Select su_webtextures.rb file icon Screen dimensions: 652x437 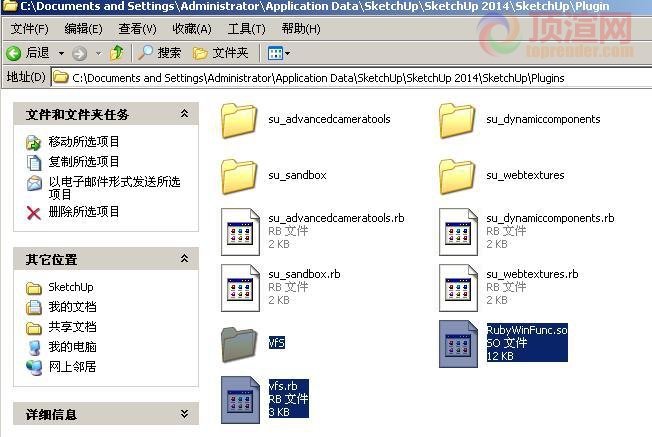(458, 288)
